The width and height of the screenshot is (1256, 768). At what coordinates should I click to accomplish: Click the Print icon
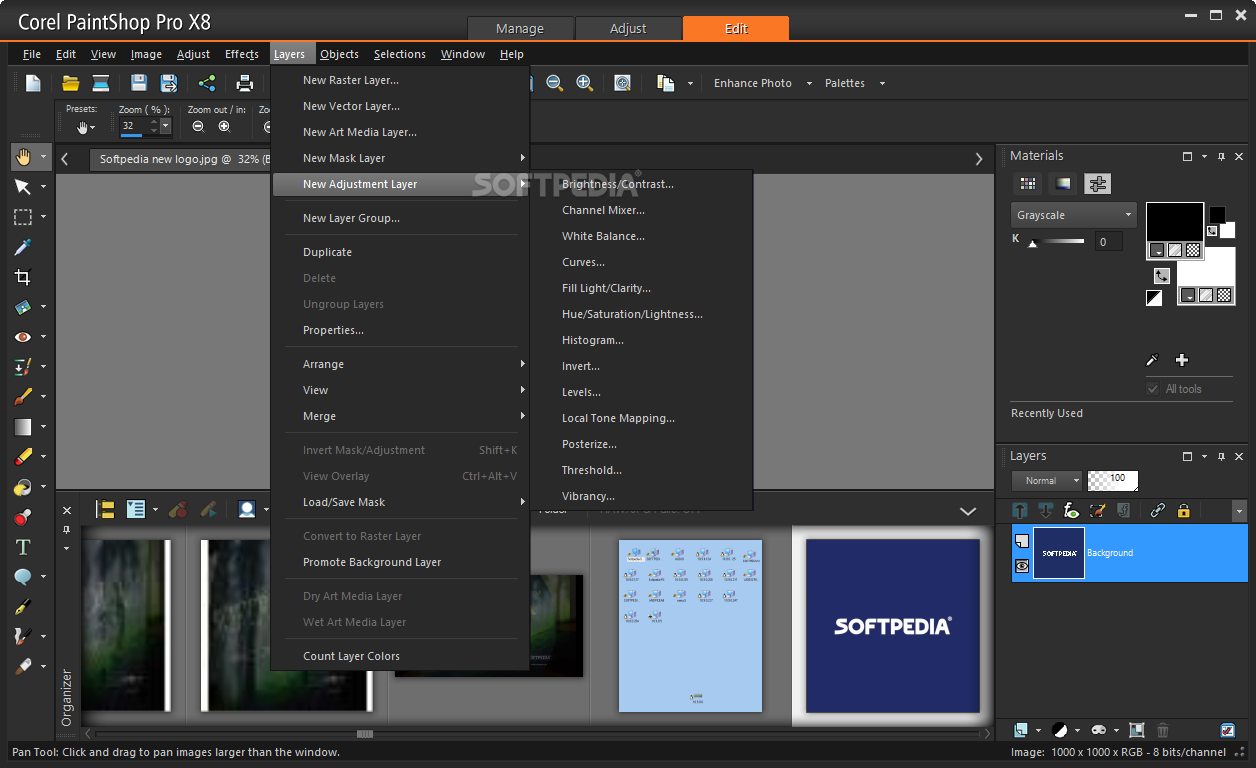245,84
